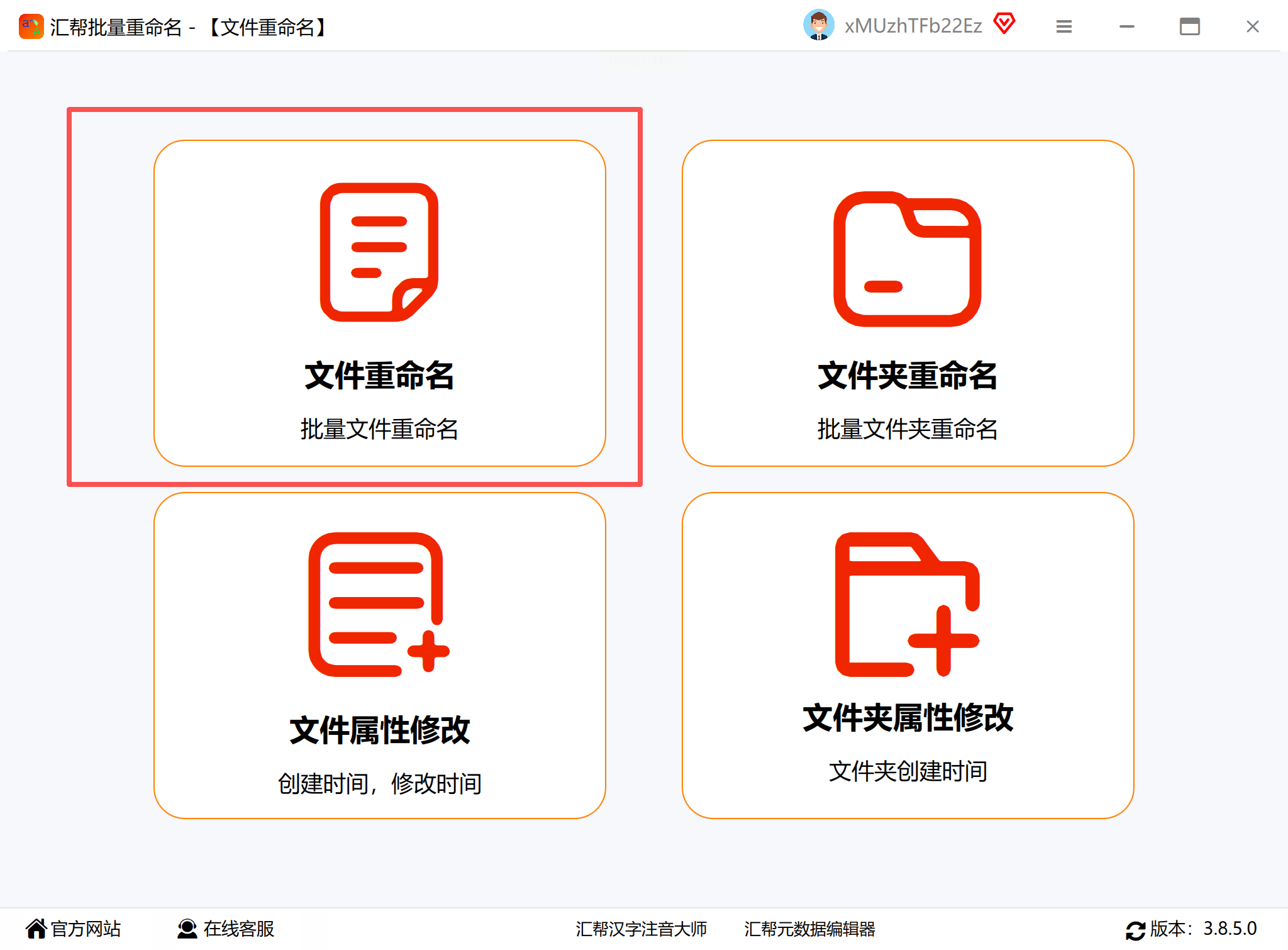Click the user avatar picture

pyautogui.click(x=818, y=25)
